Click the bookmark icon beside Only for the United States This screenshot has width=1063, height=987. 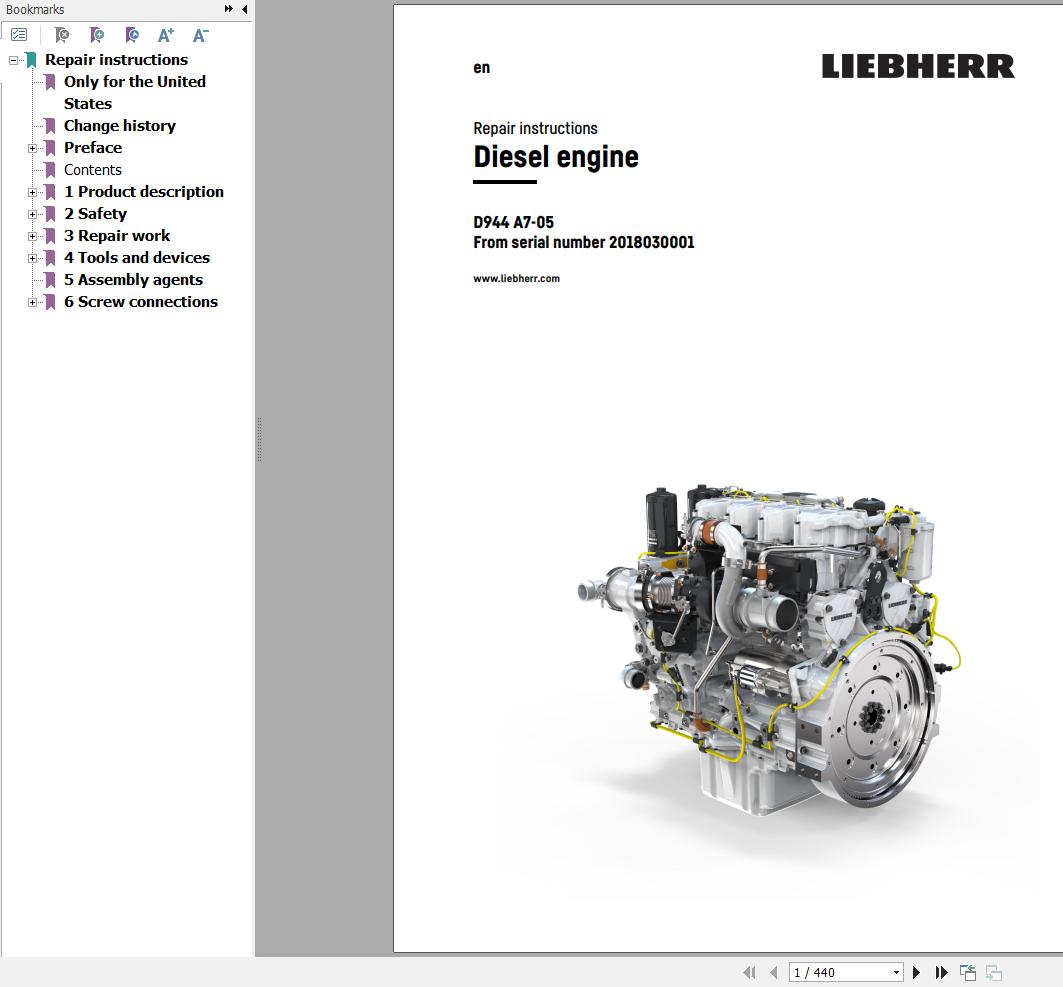tap(50, 82)
